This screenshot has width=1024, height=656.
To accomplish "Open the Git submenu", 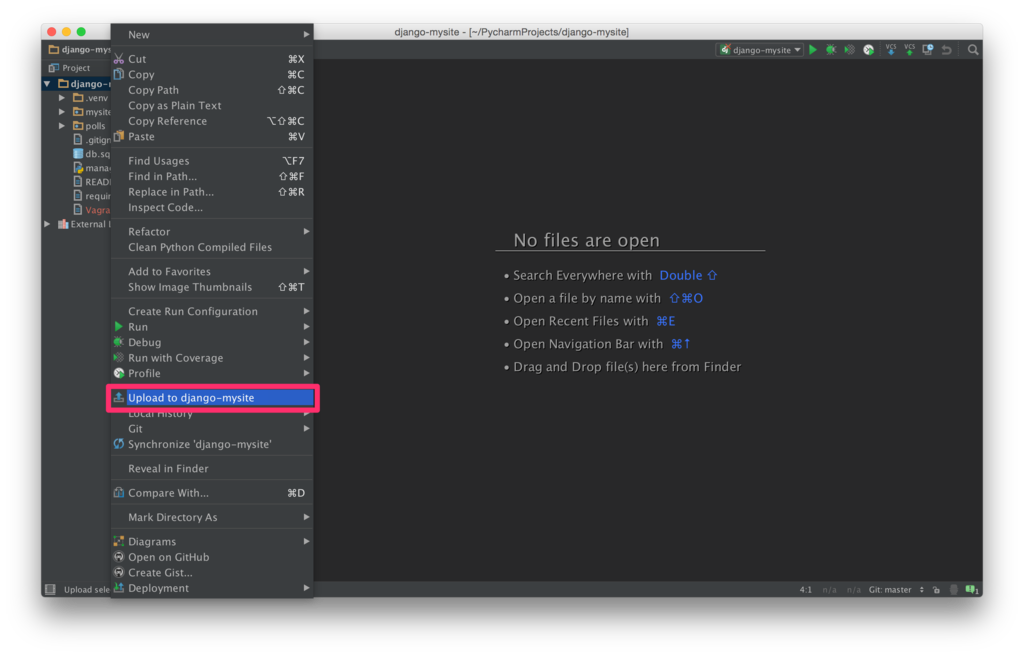I will pyautogui.click(x=212, y=429).
